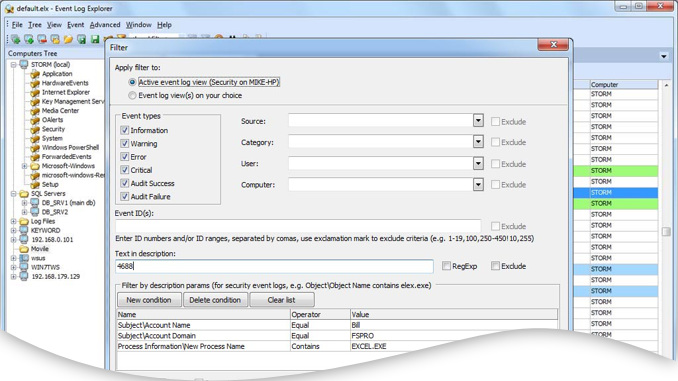Open the View menu
The width and height of the screenshot is (678, 381).
click(54, 25)
